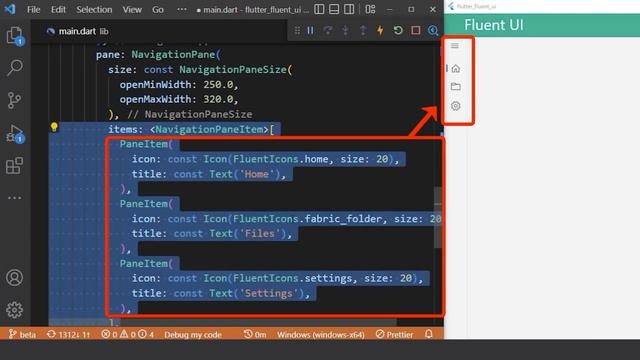Click the debug Step Over button
This screenshot has width=640, height=360.
coord(328,31)
